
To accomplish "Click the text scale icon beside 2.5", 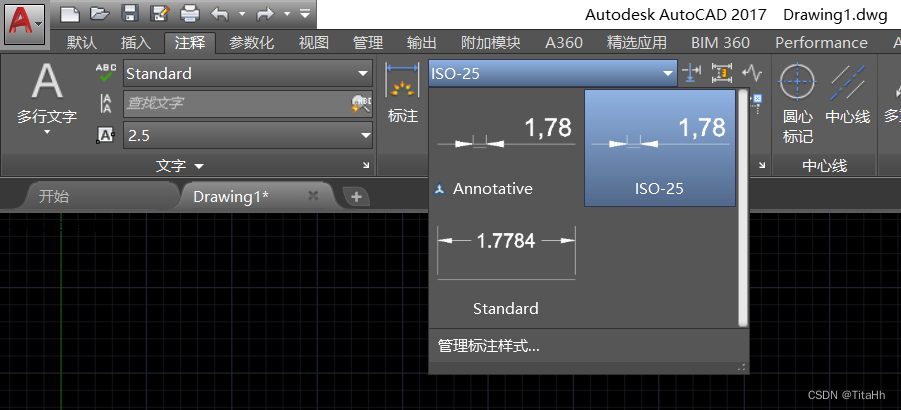I will pos(106,135).
